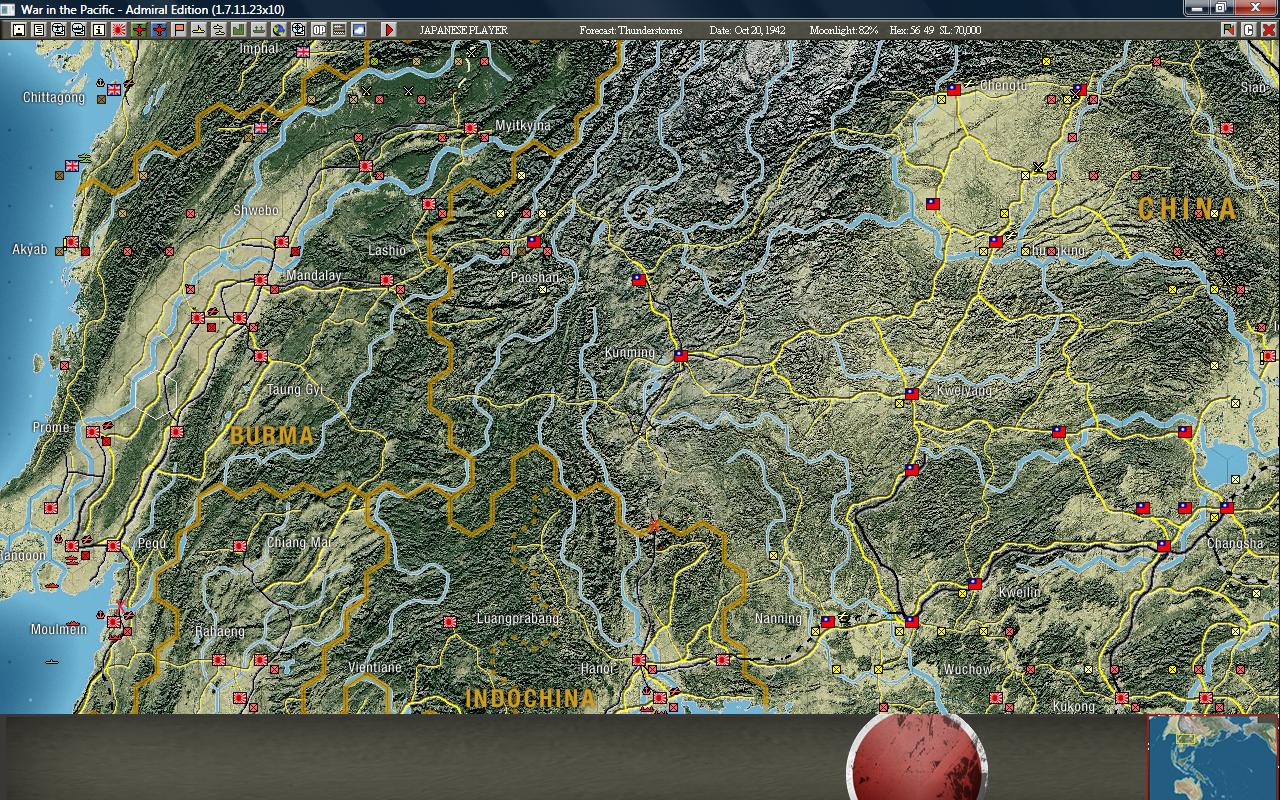Image resolution: width=1280 pixels, height=800 pixels.
Task: Click the letter C toolbar icon
Action: coord(1249,30)
